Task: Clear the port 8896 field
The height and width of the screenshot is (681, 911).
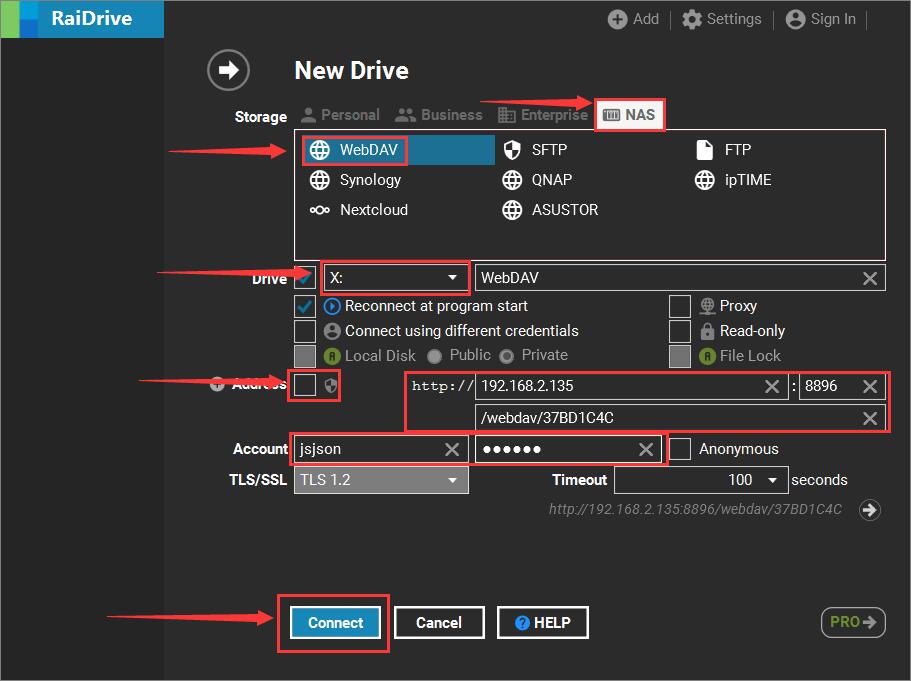Action: [870, 386]
